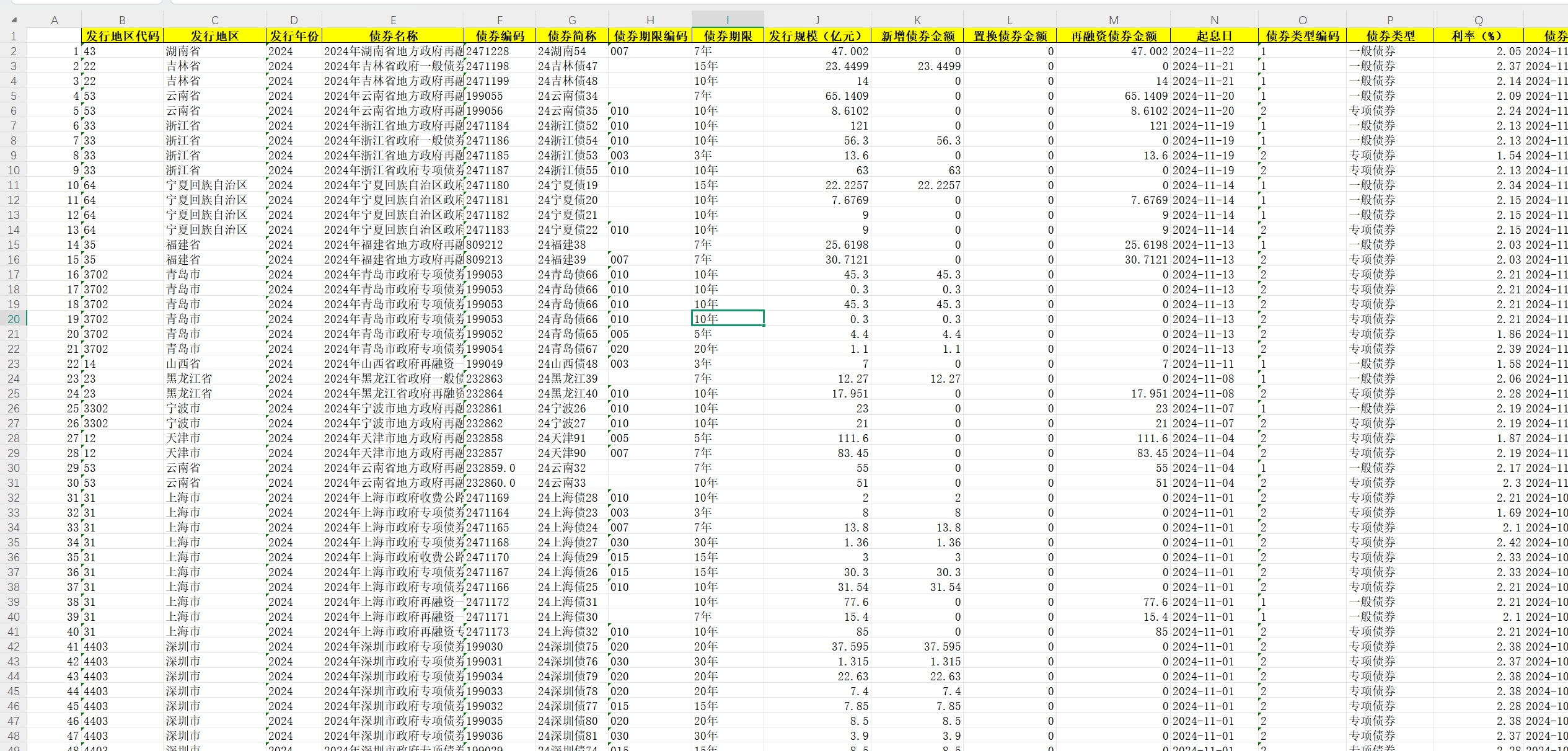Select row 35 header
This screenshot has height=751, width=1568.
click(14, 542)
